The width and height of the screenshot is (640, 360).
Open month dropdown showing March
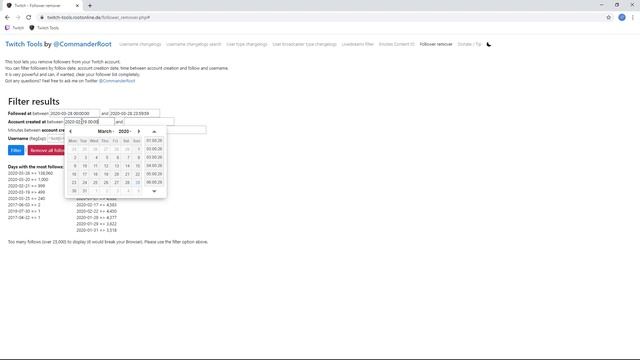coord(106,131)
